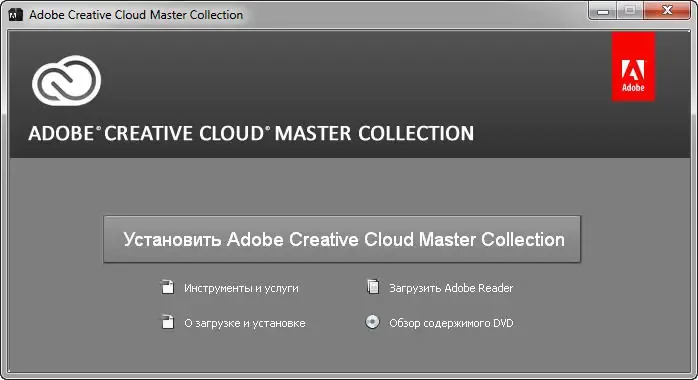Open Обзор содержимого DVD link
Image resolution: width=698 pixels, height=380 pixels.
451,323
